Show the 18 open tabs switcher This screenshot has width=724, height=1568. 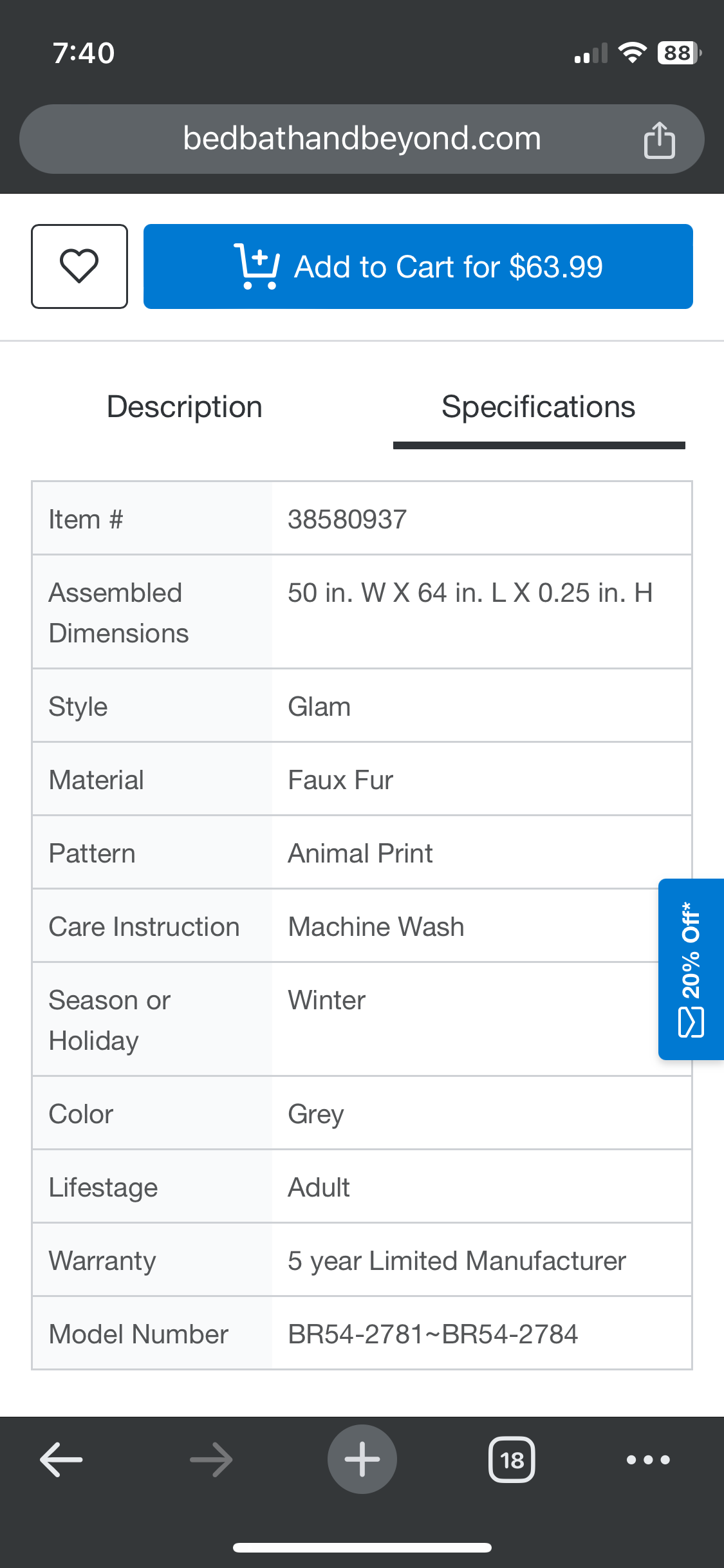click(512, 1459)
